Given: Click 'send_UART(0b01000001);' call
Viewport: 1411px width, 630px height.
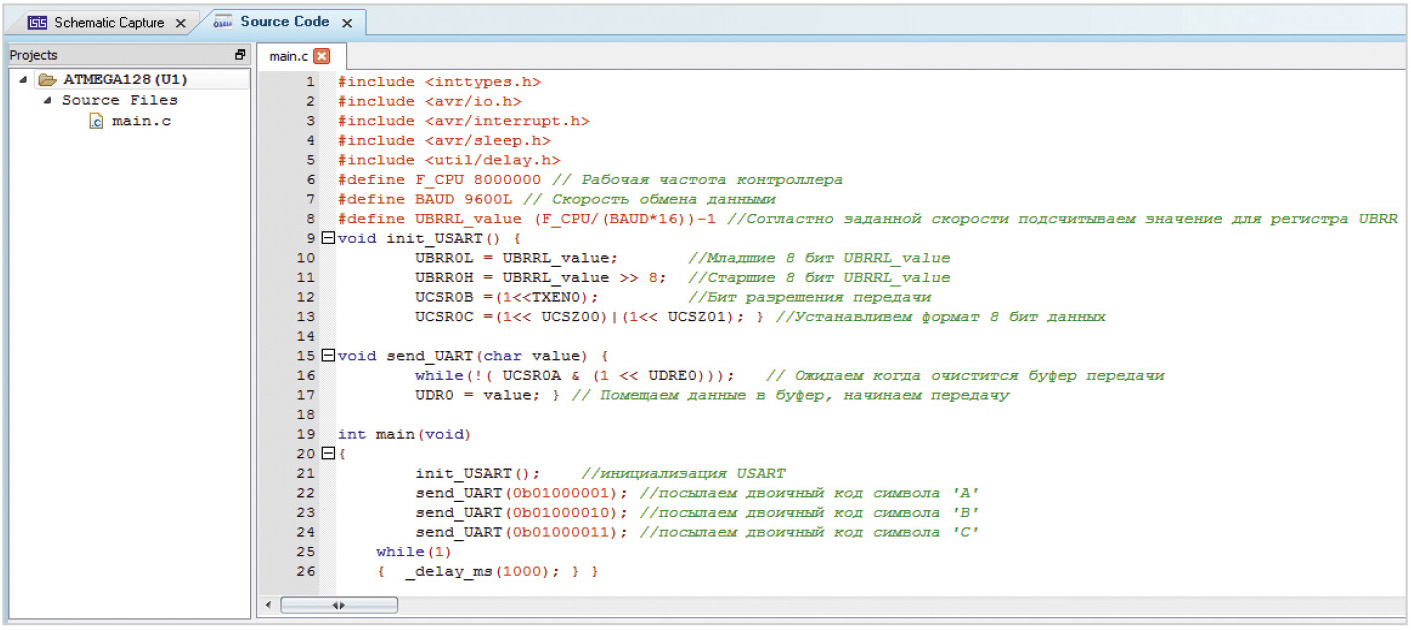Looking at the screenshot, I should click(521, 493).
